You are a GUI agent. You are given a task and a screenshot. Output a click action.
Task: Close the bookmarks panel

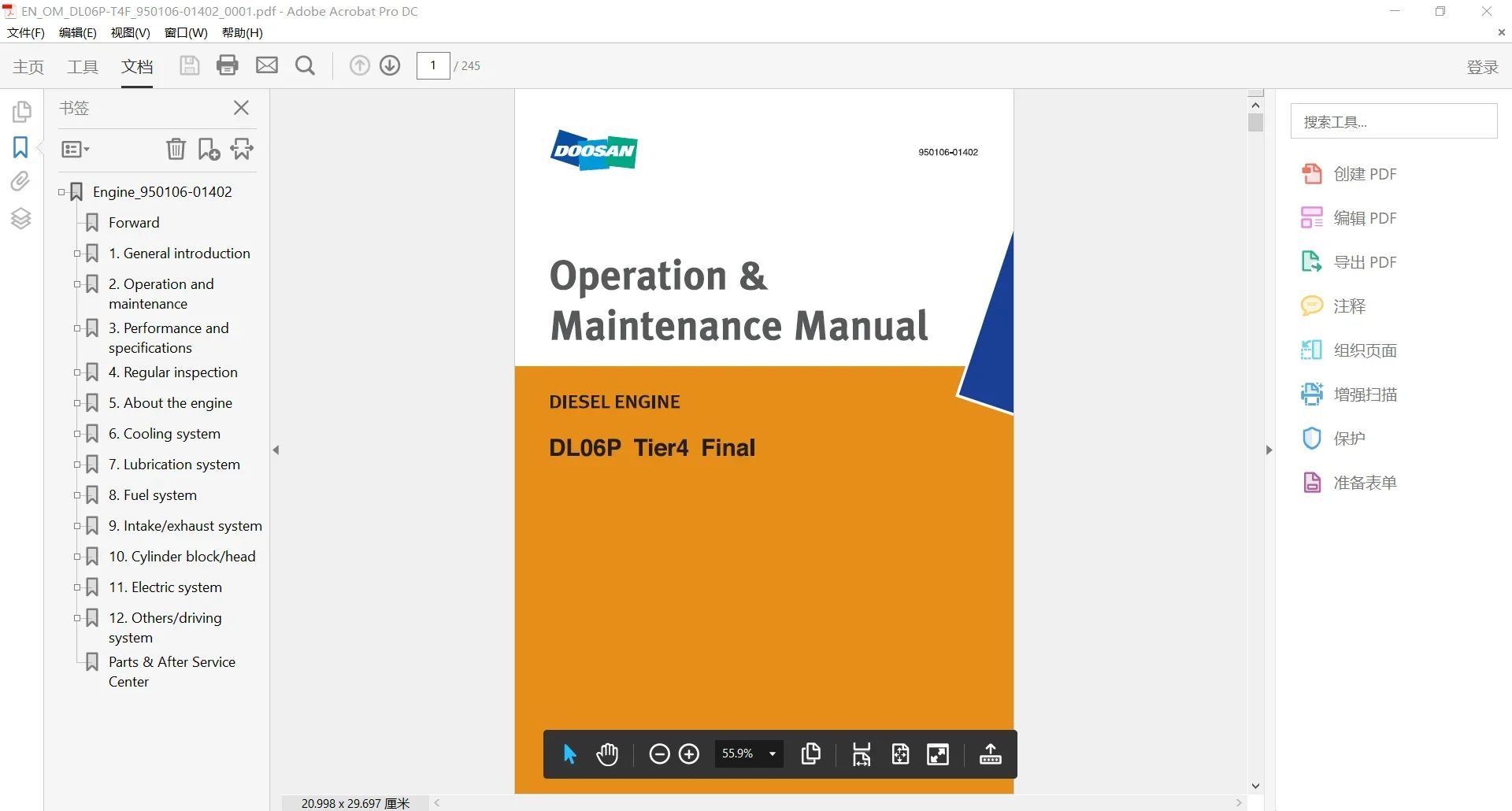point(241,108)
